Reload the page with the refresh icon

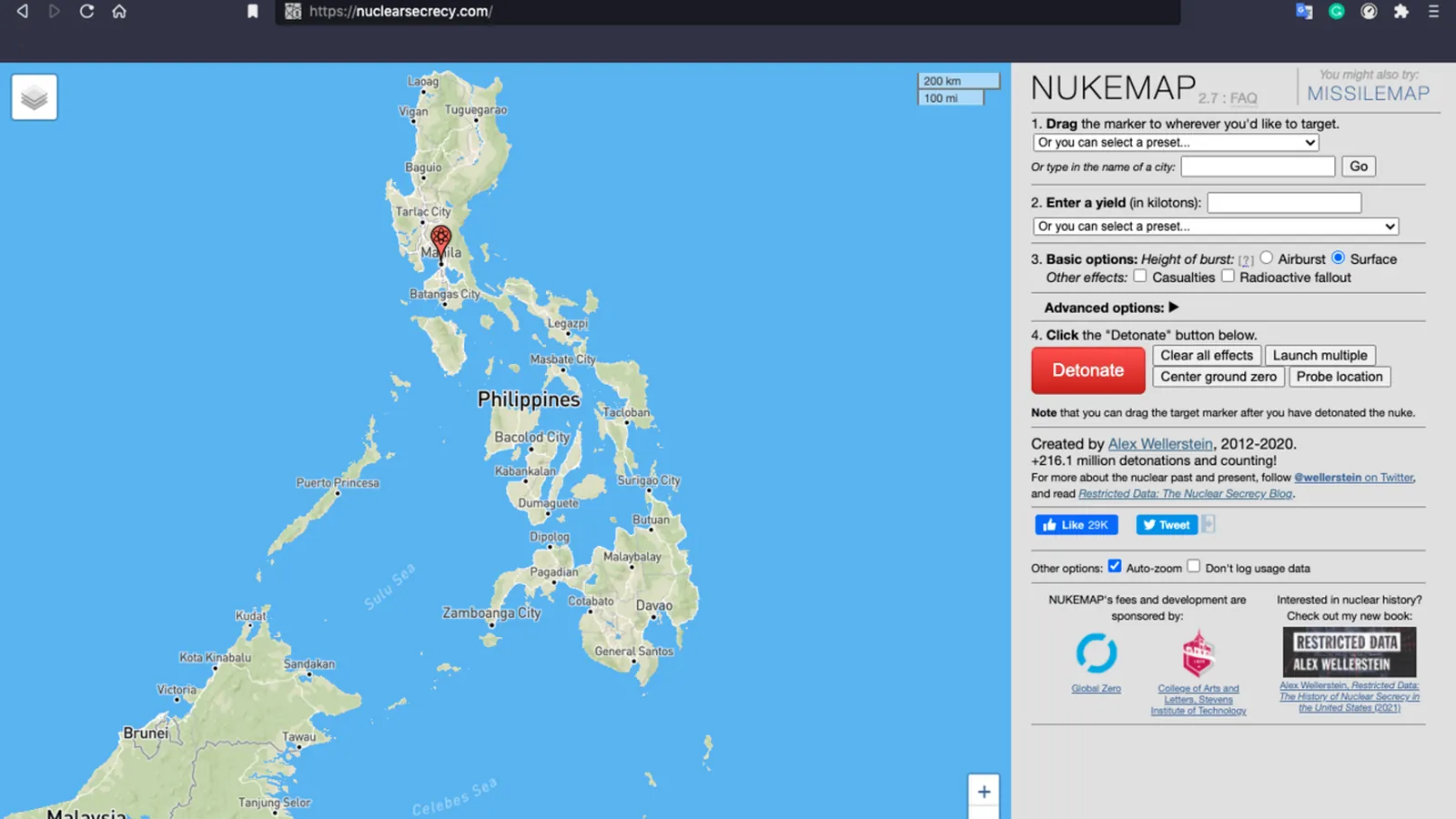(x=86, y=11)
